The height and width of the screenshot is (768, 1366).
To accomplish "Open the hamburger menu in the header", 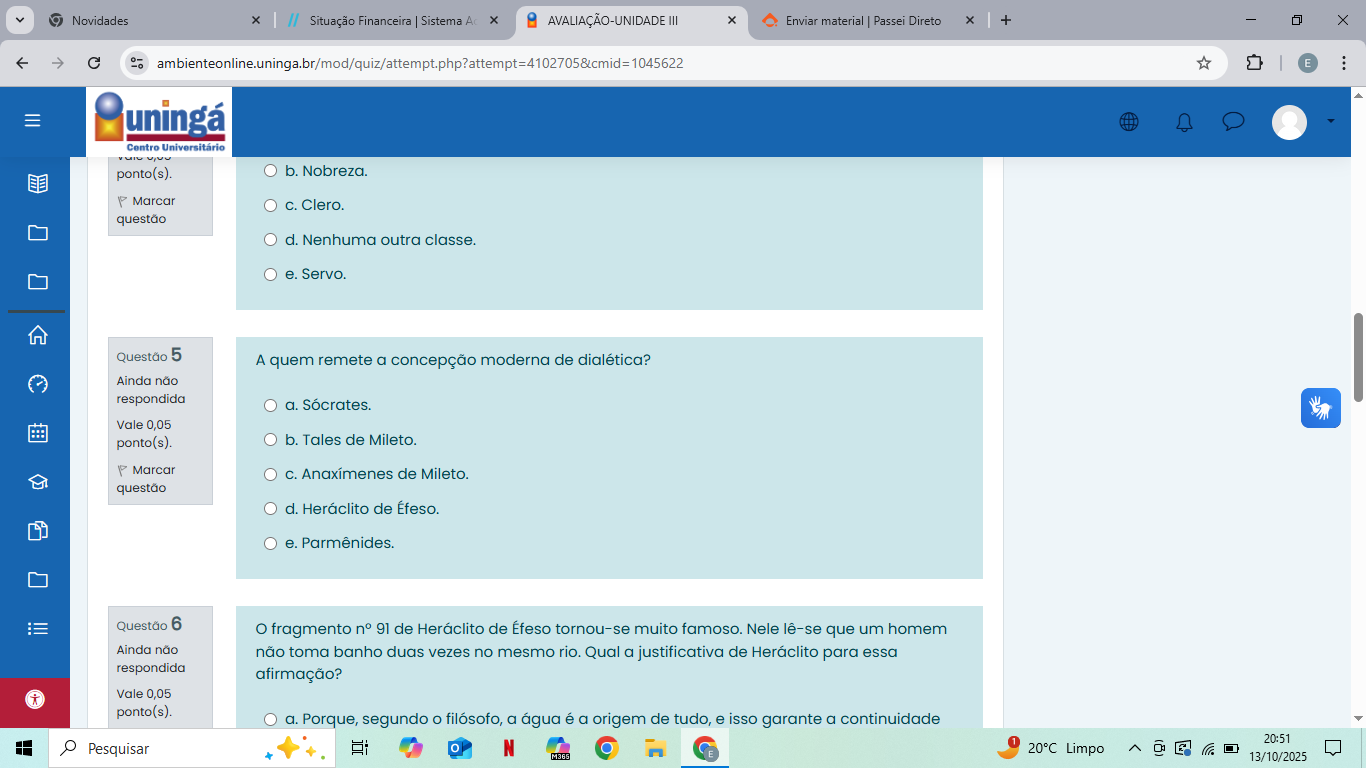I will coord(33,121).
